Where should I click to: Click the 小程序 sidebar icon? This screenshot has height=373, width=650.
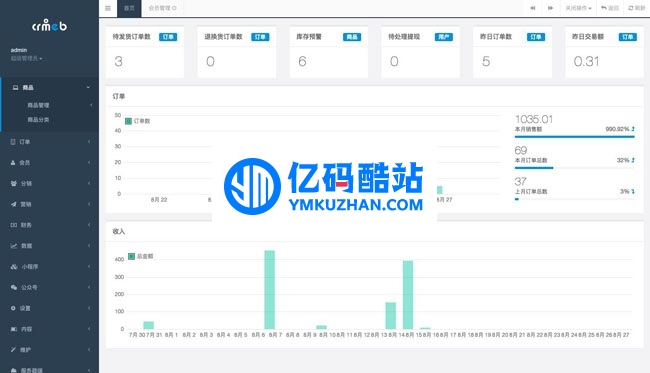click(x=14, y=266)
